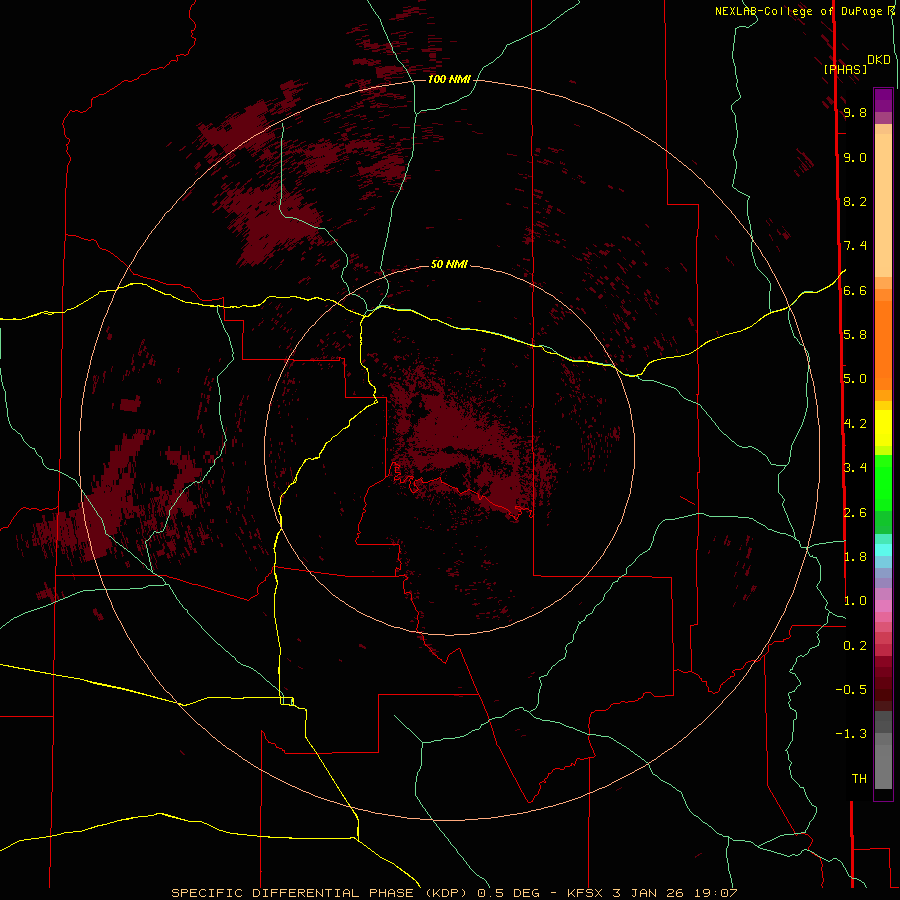900x900 pixels.
Task: Click the 1.8 value on the color scale
Action: [855, 557]
